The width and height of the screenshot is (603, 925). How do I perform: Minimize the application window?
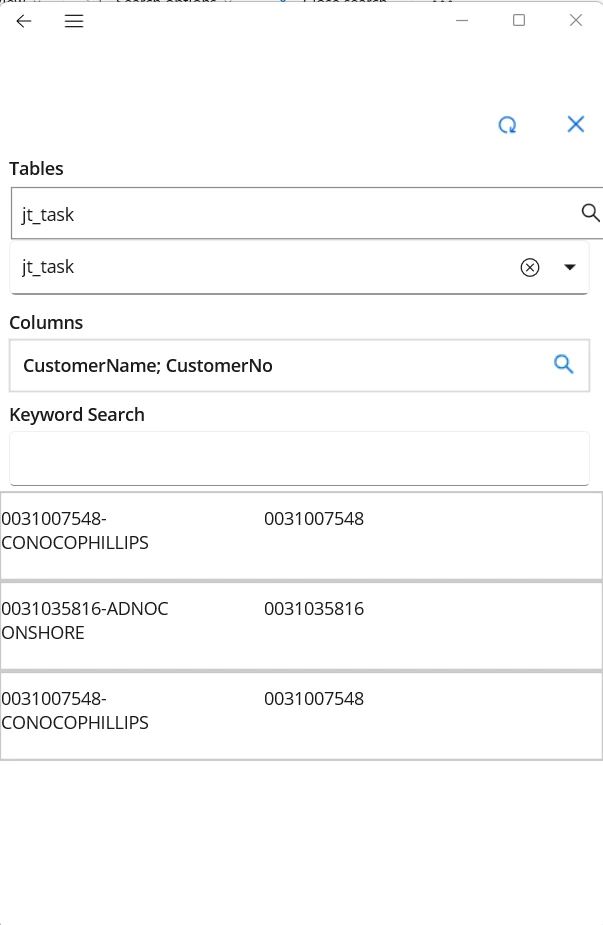point(462,20)
